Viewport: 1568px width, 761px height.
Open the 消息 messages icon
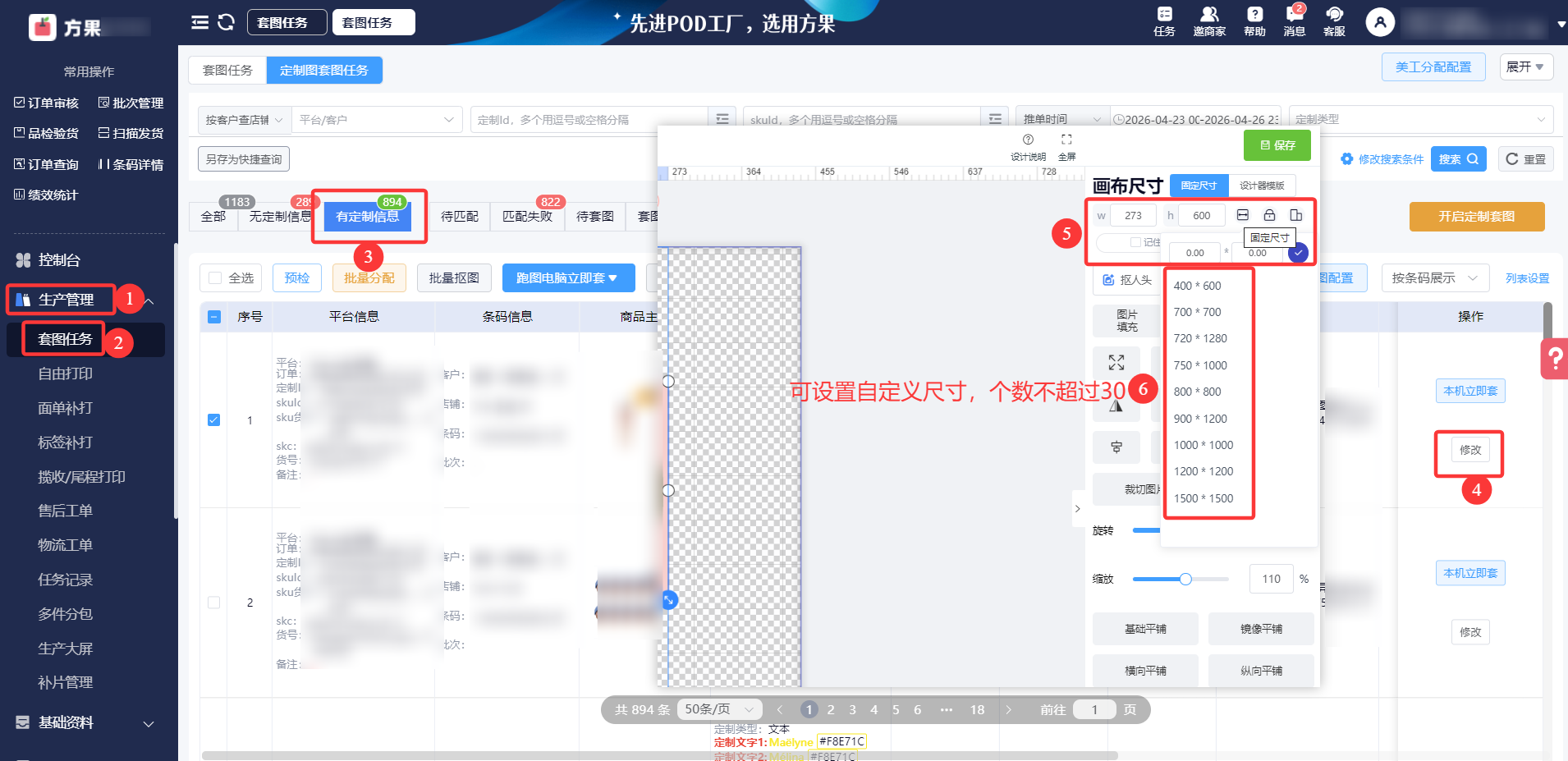tap(1295, 21)
